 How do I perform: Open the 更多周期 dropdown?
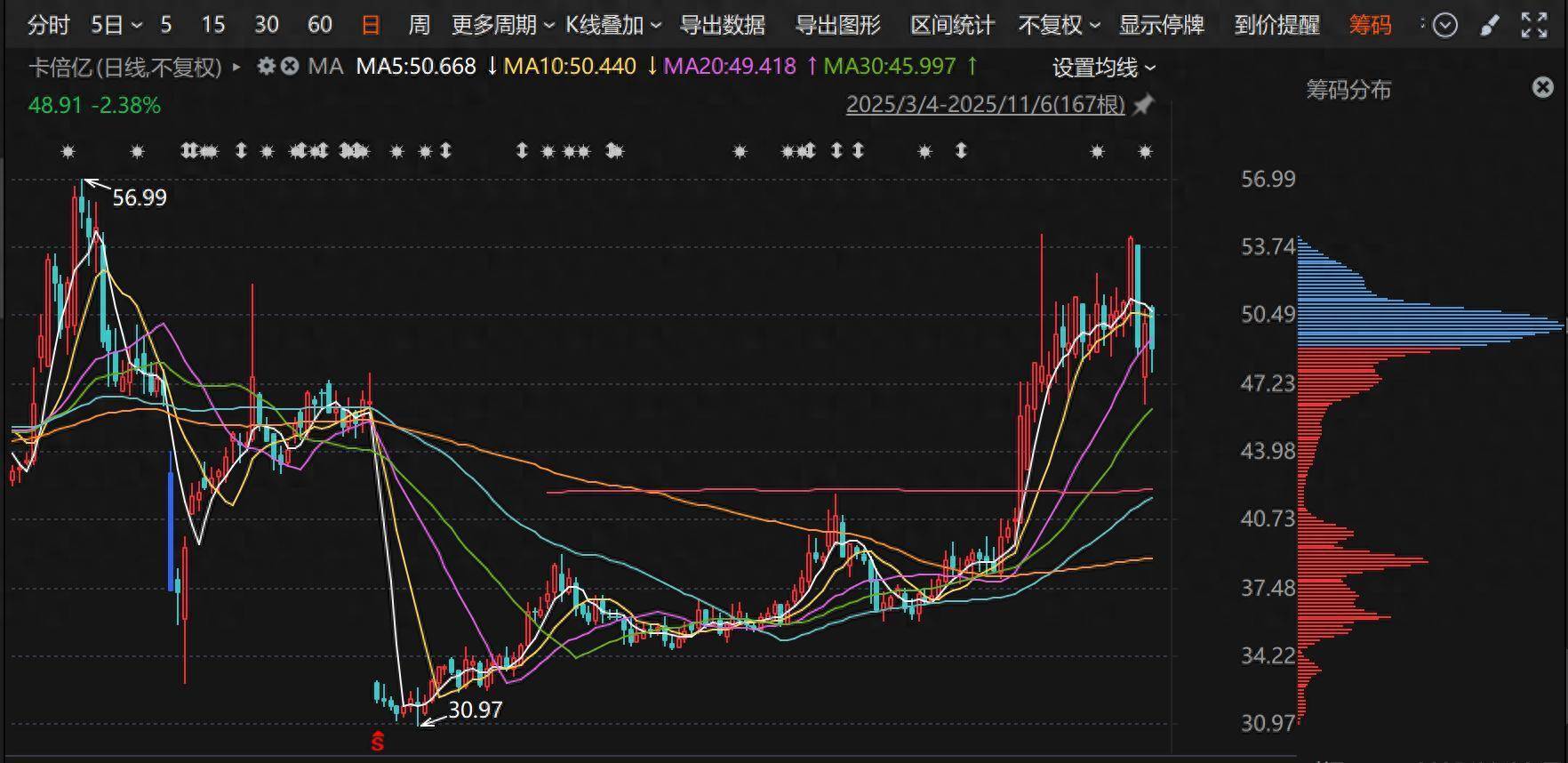point(502,25)
